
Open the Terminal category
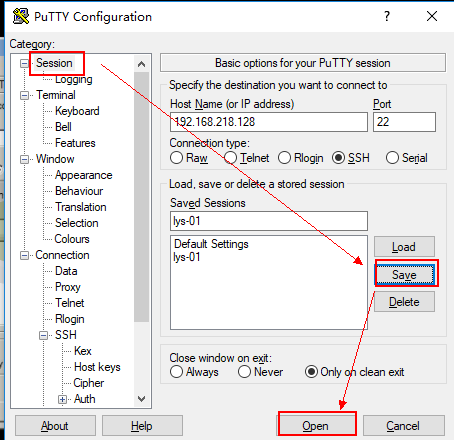pos(56,95)
